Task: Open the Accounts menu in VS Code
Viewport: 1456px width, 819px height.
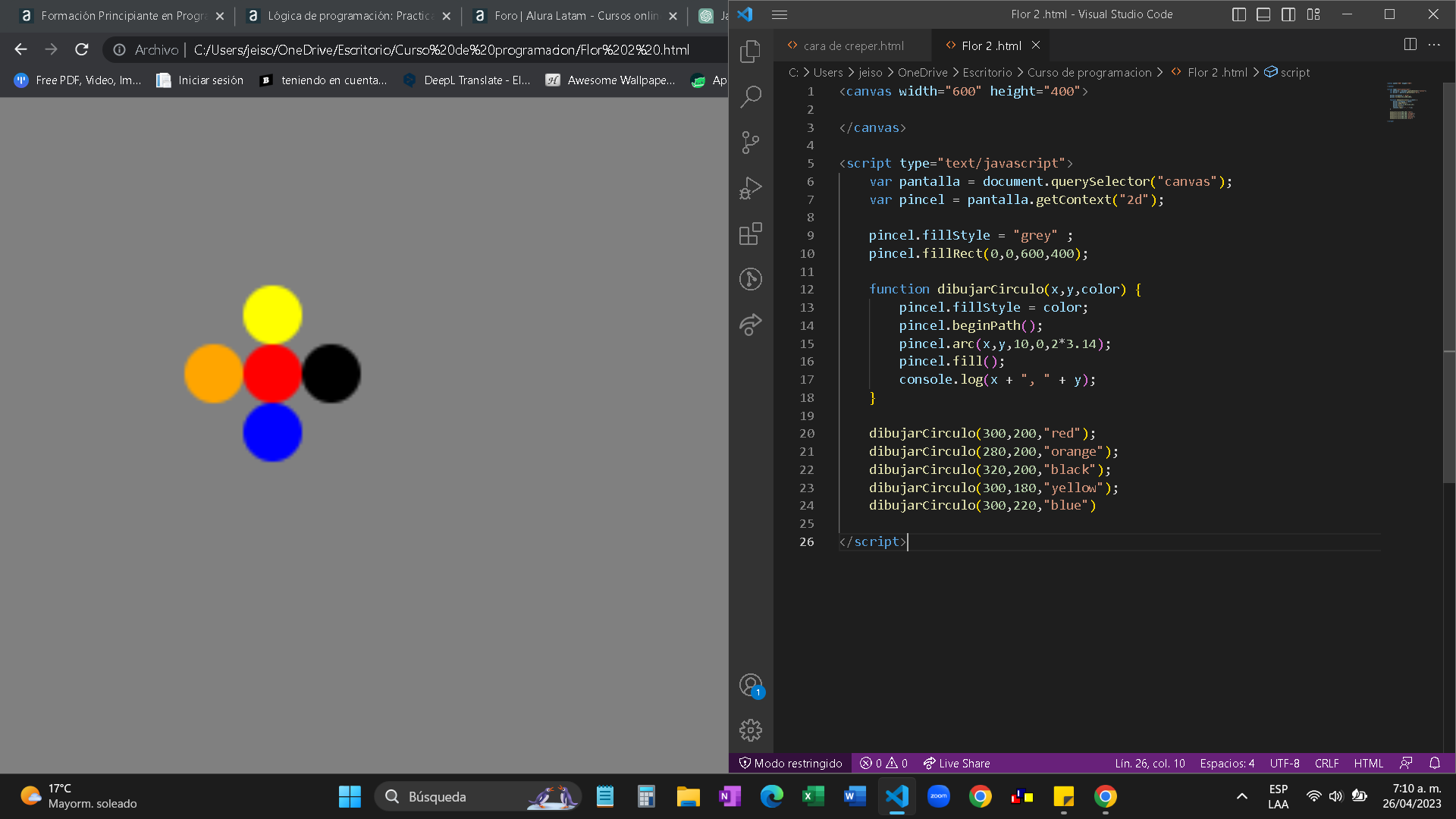Action: point(751,686)
